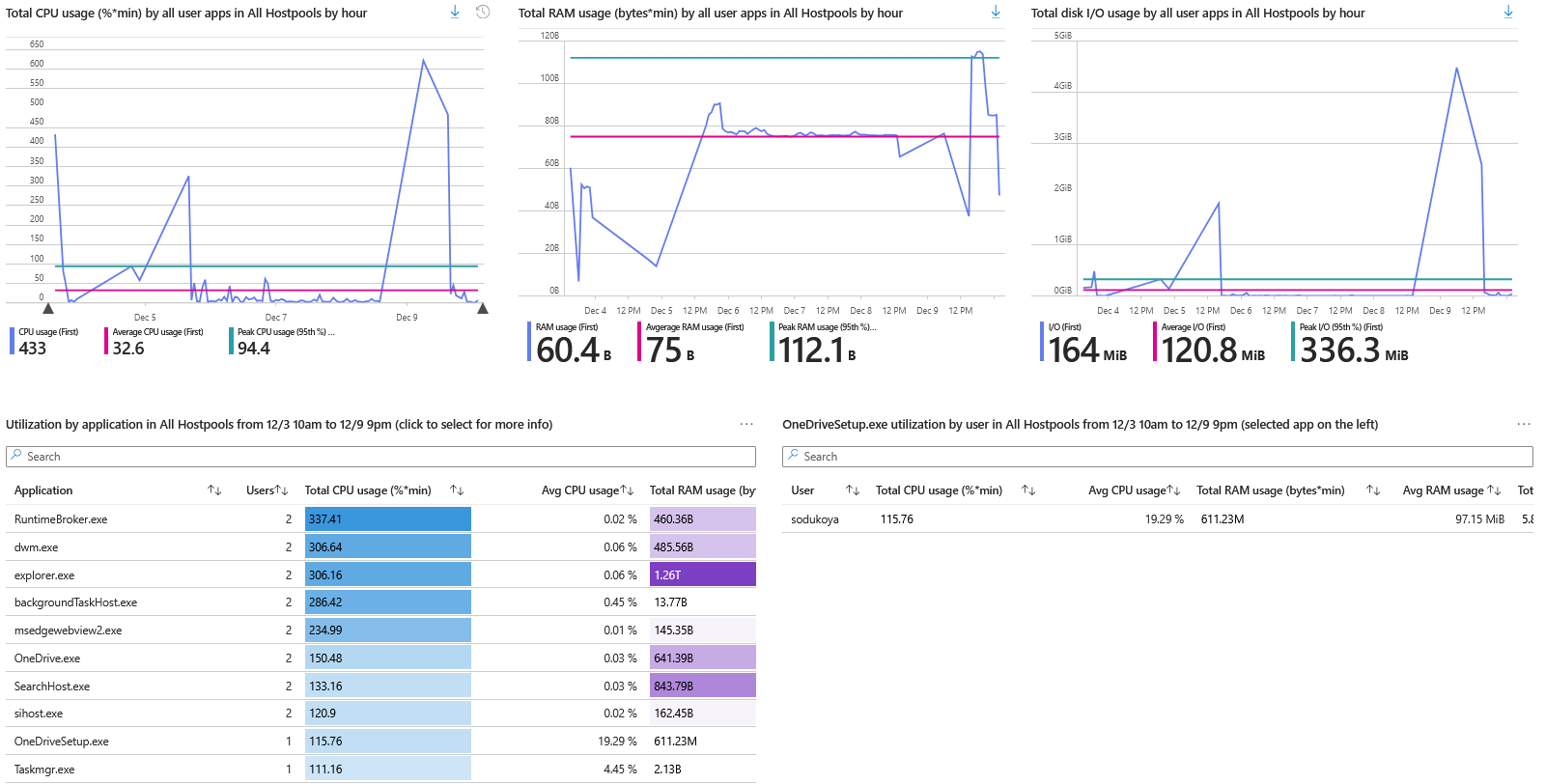
Task: Click the 337.41 CPU usage bar for RuntimeBroker.exe
Action: click(388, 519)
